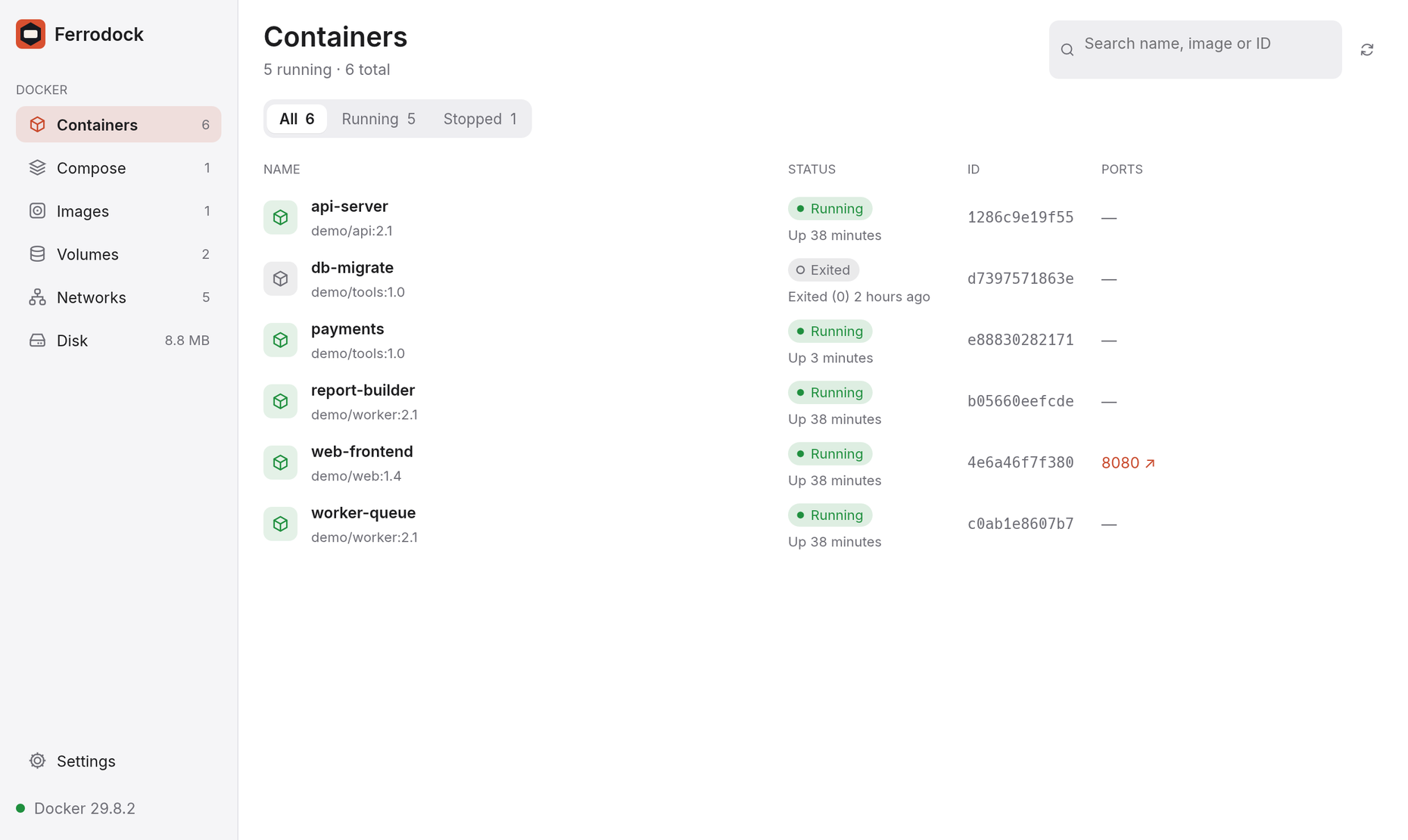Screen dimensions: 1408x840
Task: Open Compose via its layers icon
Action: pos(37,168)
